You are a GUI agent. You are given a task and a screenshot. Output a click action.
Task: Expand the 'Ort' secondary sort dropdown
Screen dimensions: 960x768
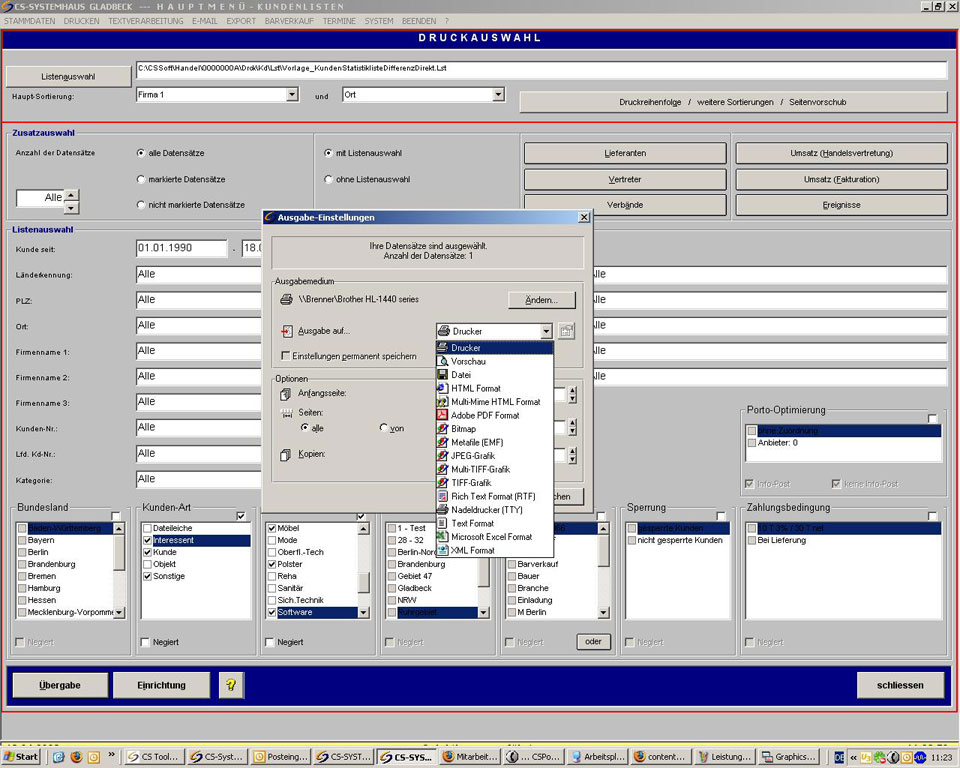(498, 95)
